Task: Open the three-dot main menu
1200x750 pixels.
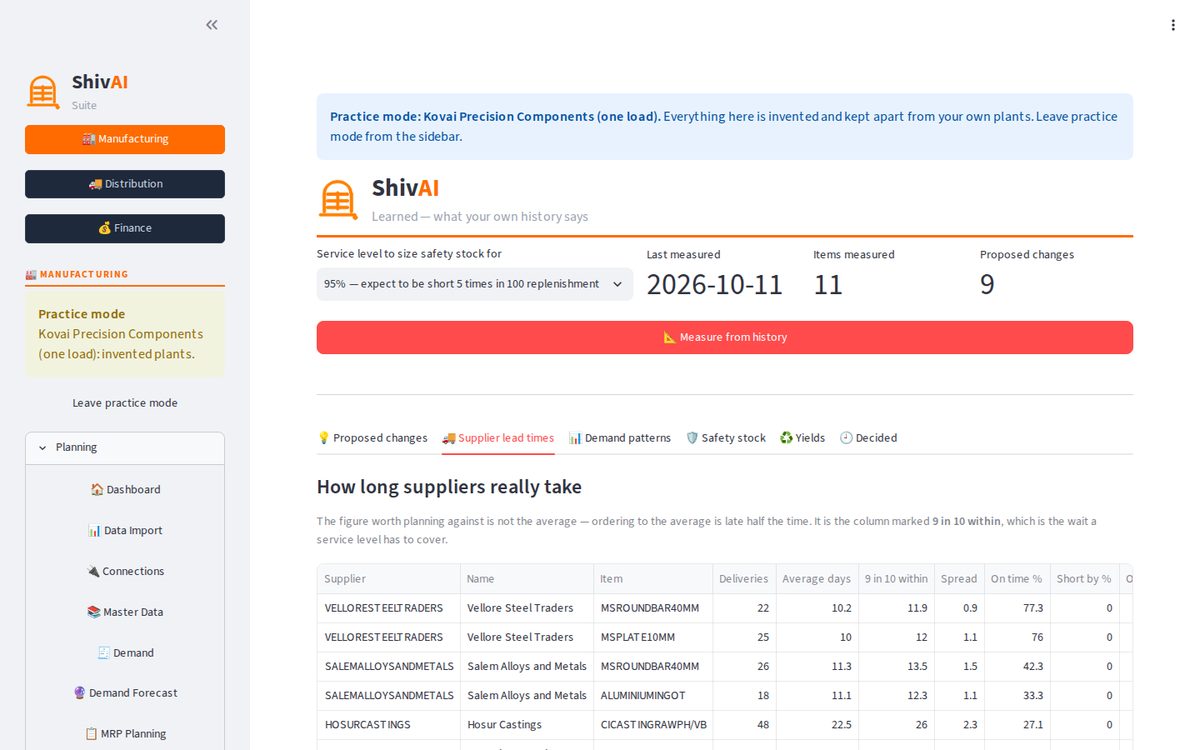Action: [x=1173, y=25]
